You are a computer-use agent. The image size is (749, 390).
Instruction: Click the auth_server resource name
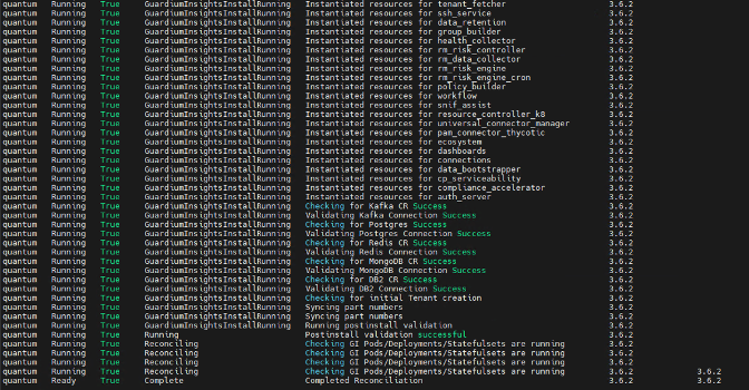[464, 197]
